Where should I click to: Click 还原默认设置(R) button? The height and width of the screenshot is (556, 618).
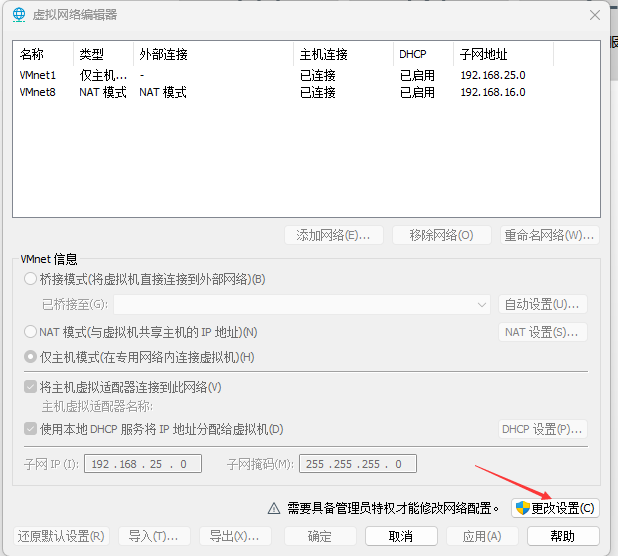point(61,536)
